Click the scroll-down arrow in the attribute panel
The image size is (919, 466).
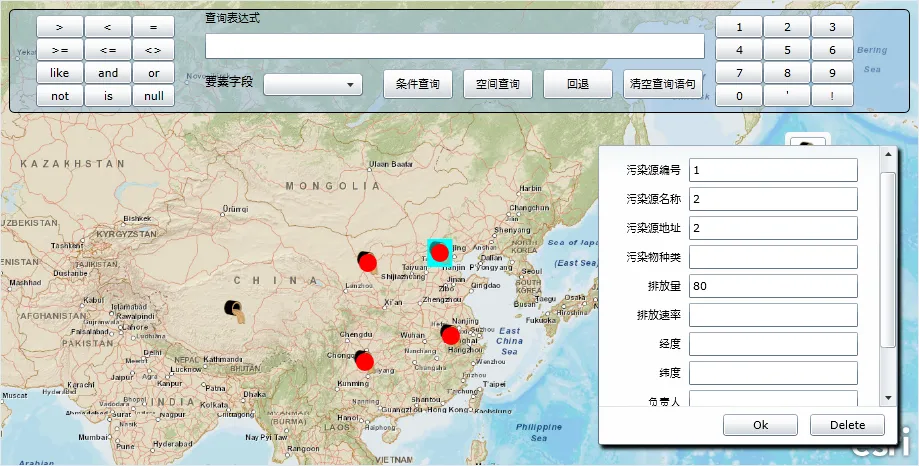tap(887, 398)
